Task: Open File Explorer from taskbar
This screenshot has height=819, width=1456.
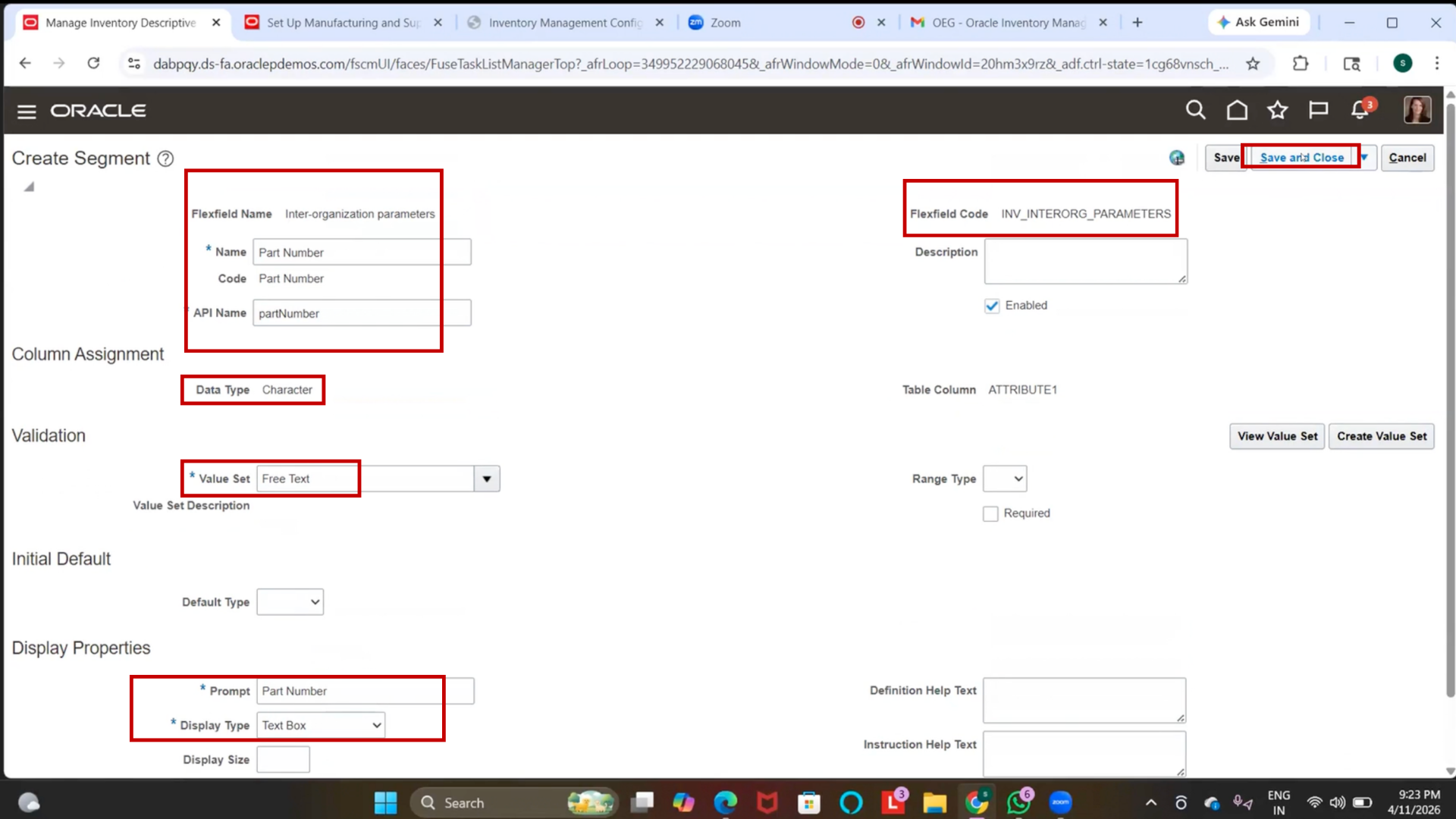Action: [934, 802]
